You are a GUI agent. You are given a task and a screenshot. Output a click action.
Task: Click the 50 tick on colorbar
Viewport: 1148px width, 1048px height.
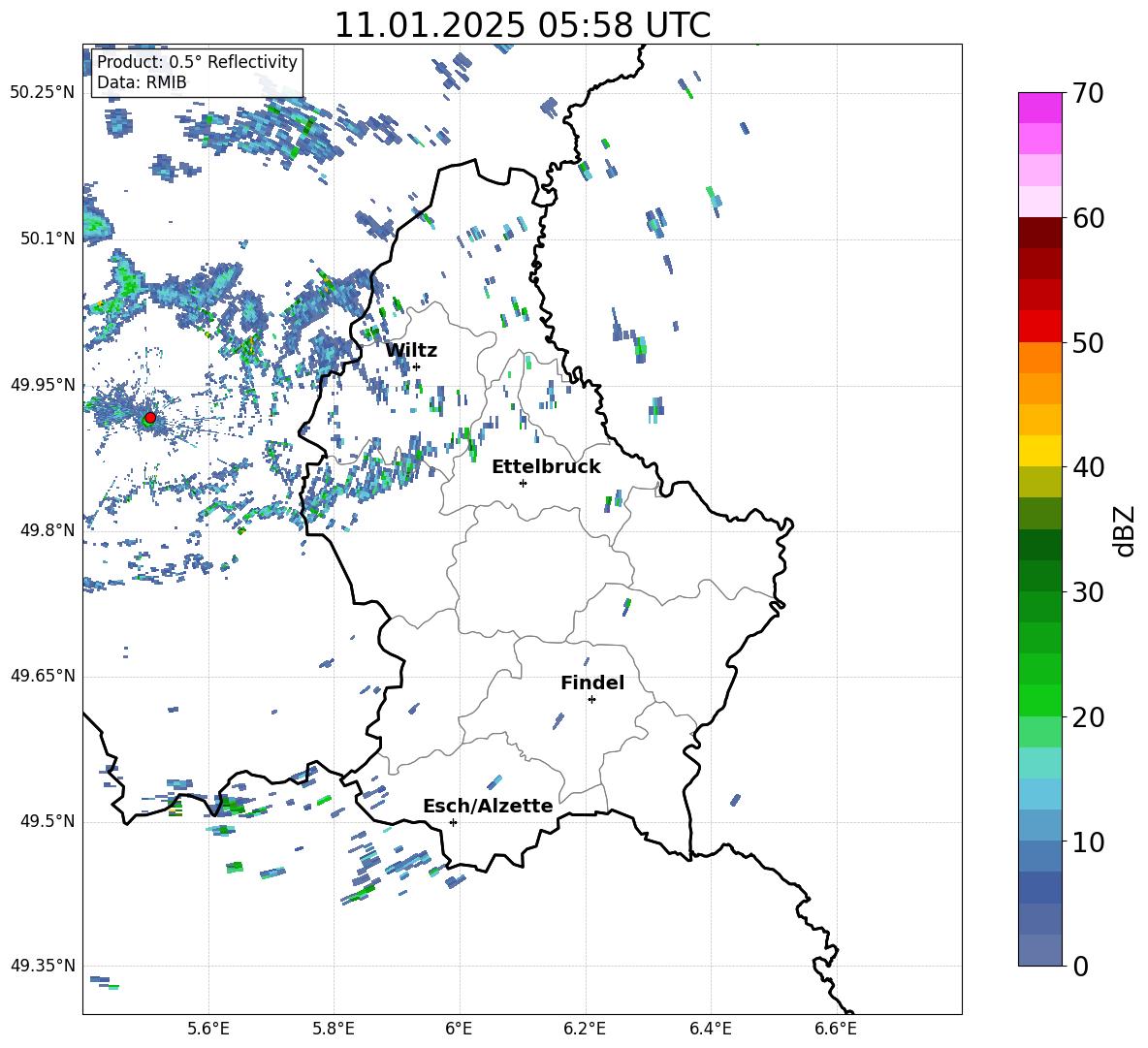pos(1088,343)
